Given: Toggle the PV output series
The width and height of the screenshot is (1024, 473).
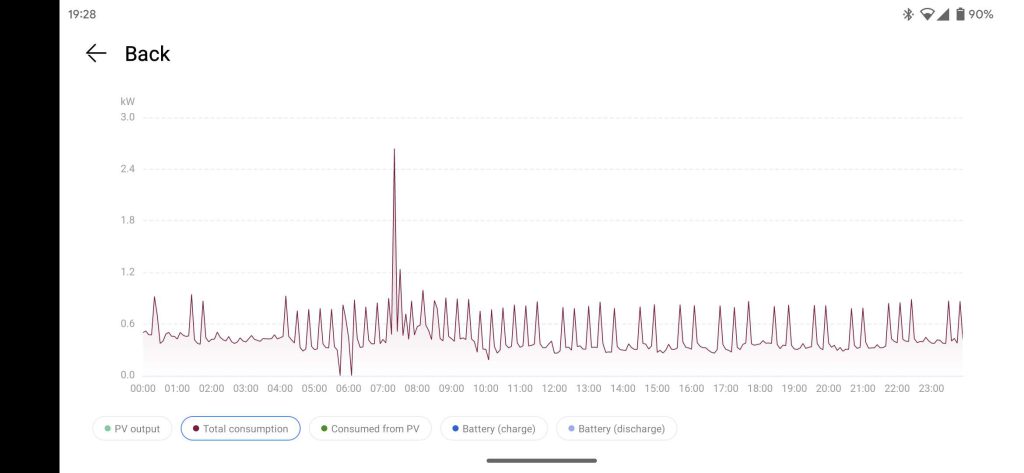Looking at the screenshot, I should [132, 429].
